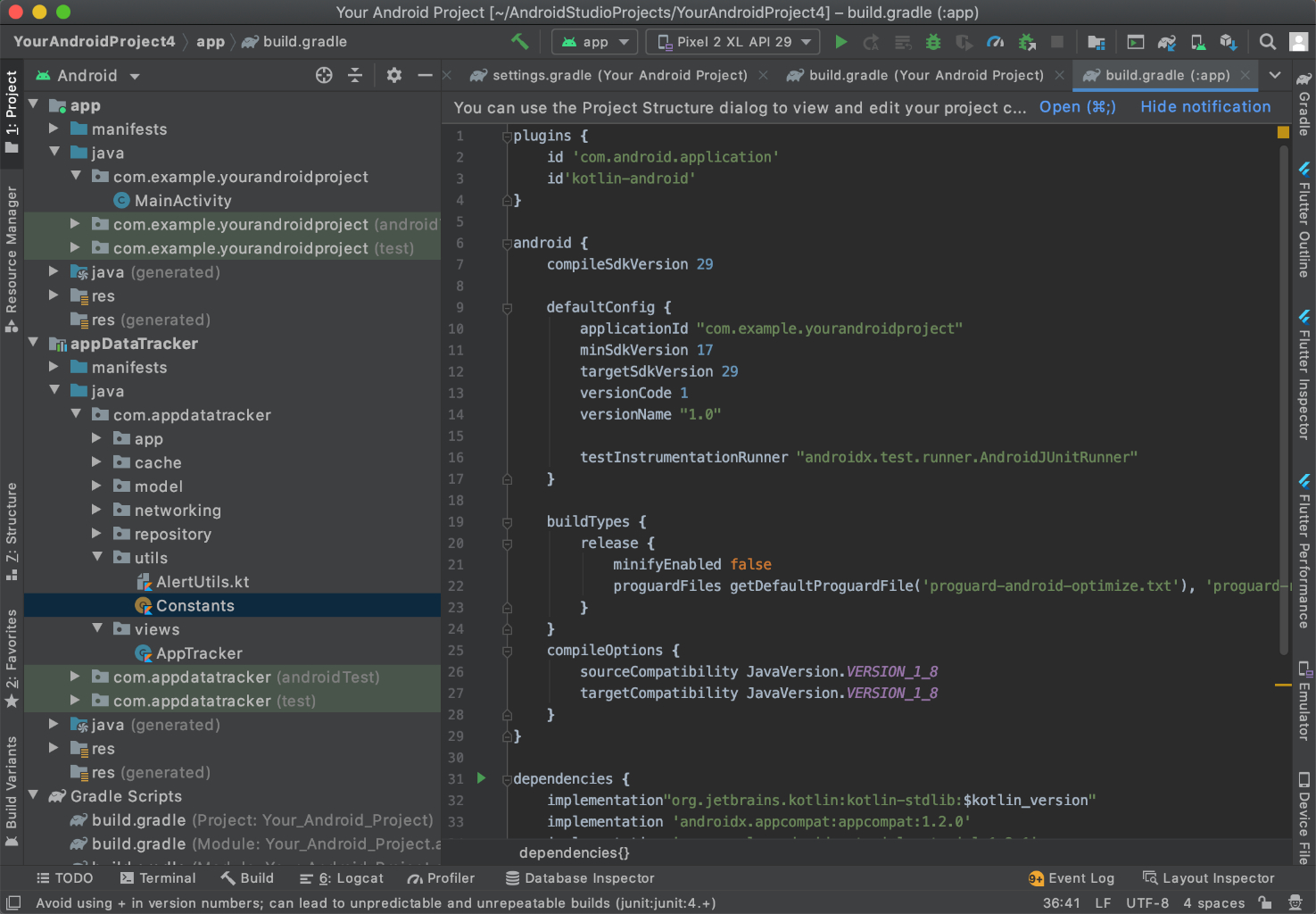
Task: Hide the Project panel with minus icon
Action: point(426,76)
